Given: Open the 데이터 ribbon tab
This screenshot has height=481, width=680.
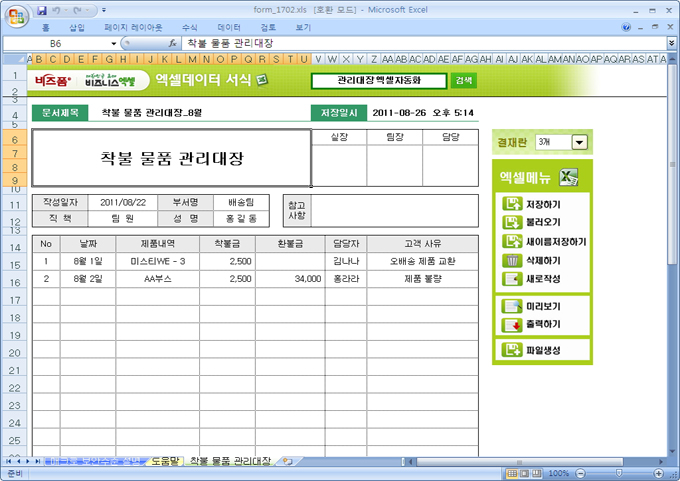Looking at the screenshot, I should (229, 28).
